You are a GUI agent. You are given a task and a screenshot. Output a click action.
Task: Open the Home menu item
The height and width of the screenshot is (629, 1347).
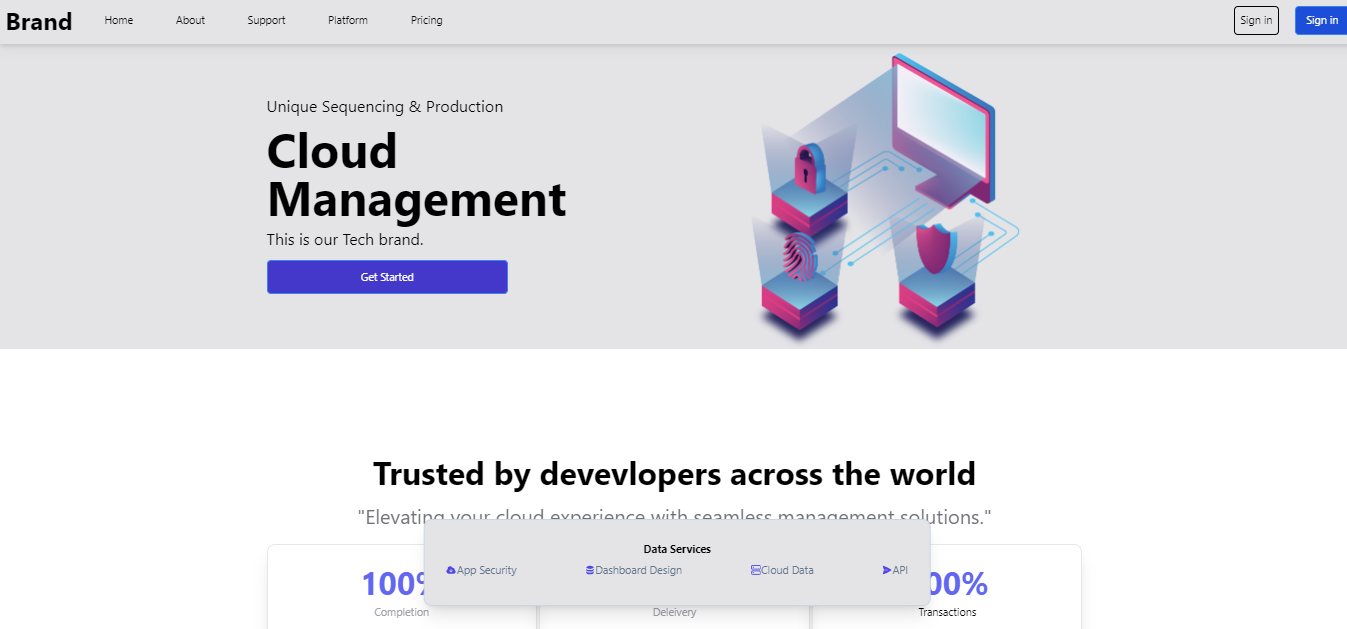pos(119,20)
